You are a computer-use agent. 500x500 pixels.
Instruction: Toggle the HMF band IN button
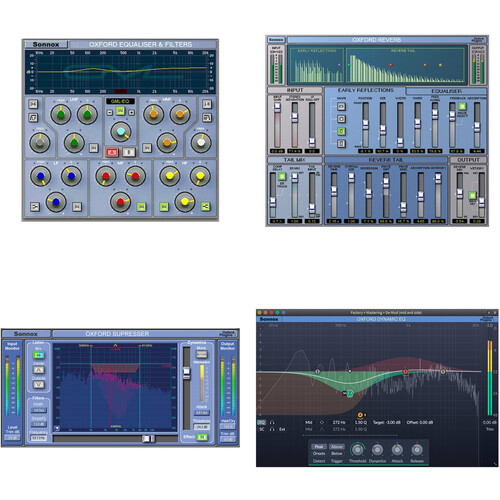pyautogui.click(x=147, y=148)
